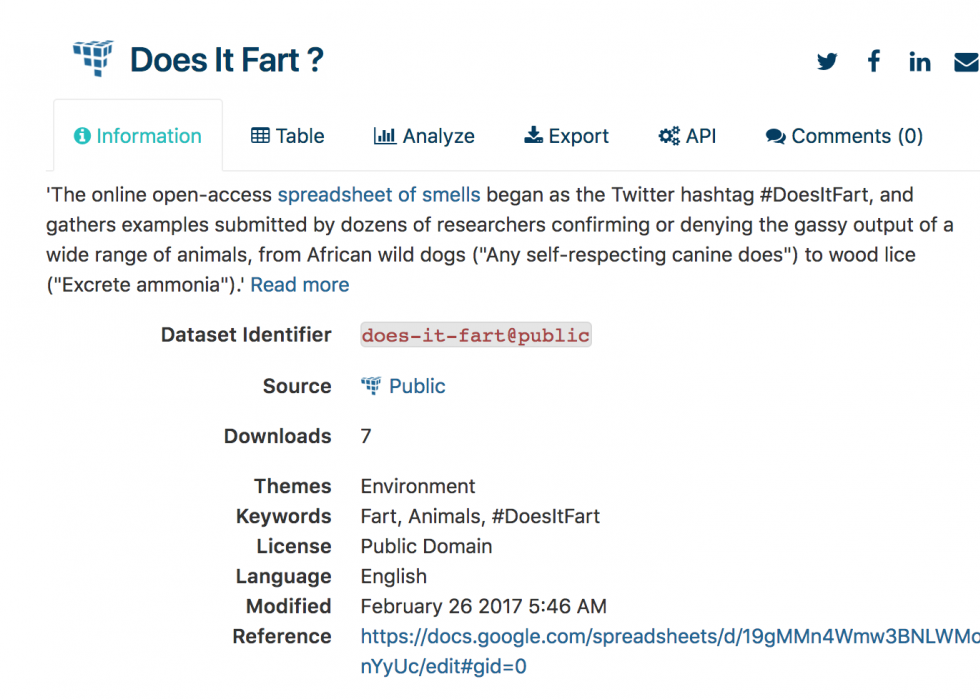
Task: Open the Public source link
Action: 417,386
